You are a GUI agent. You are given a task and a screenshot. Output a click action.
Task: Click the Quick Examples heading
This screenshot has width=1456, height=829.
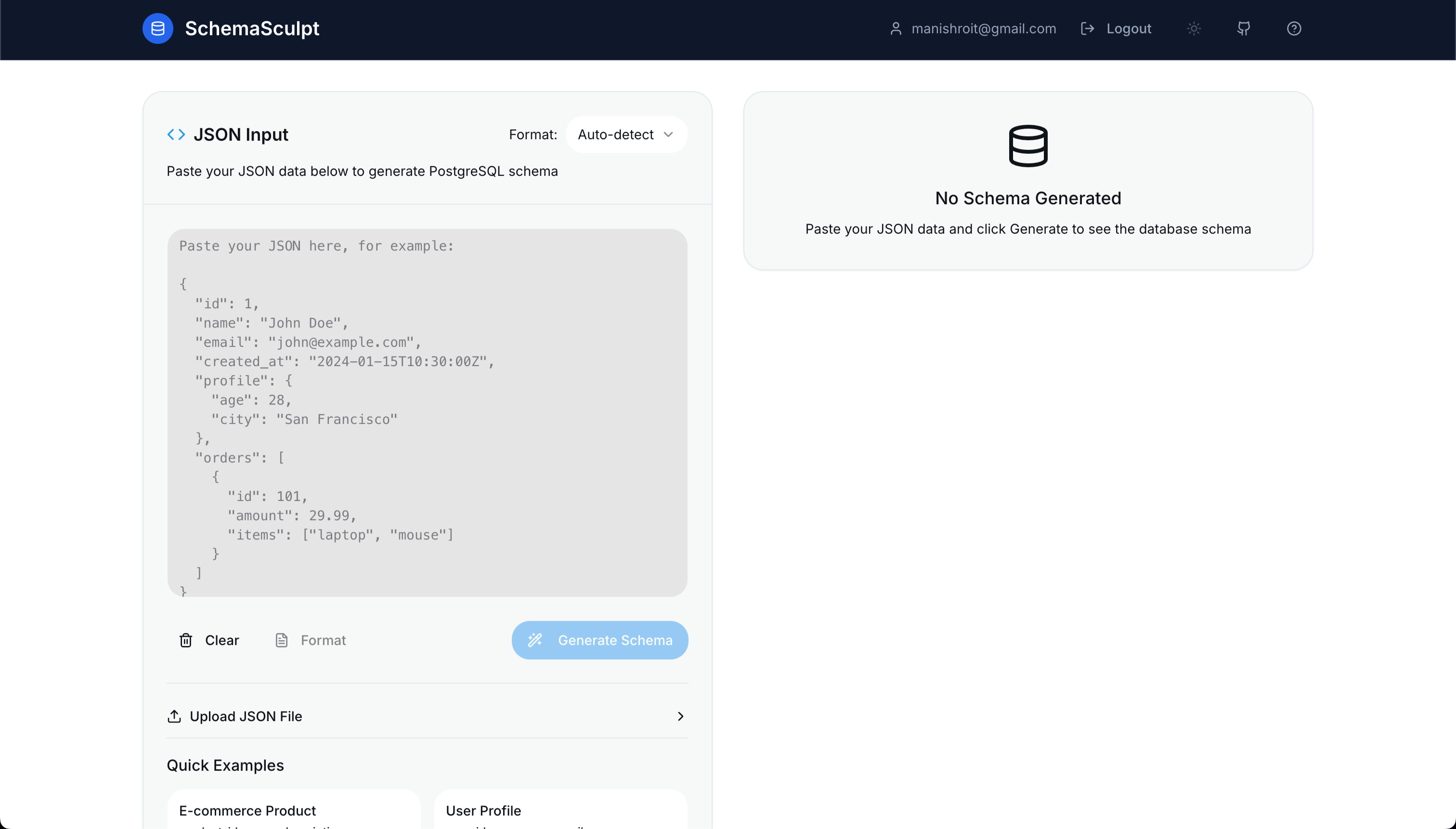click(x=225, y=765)
